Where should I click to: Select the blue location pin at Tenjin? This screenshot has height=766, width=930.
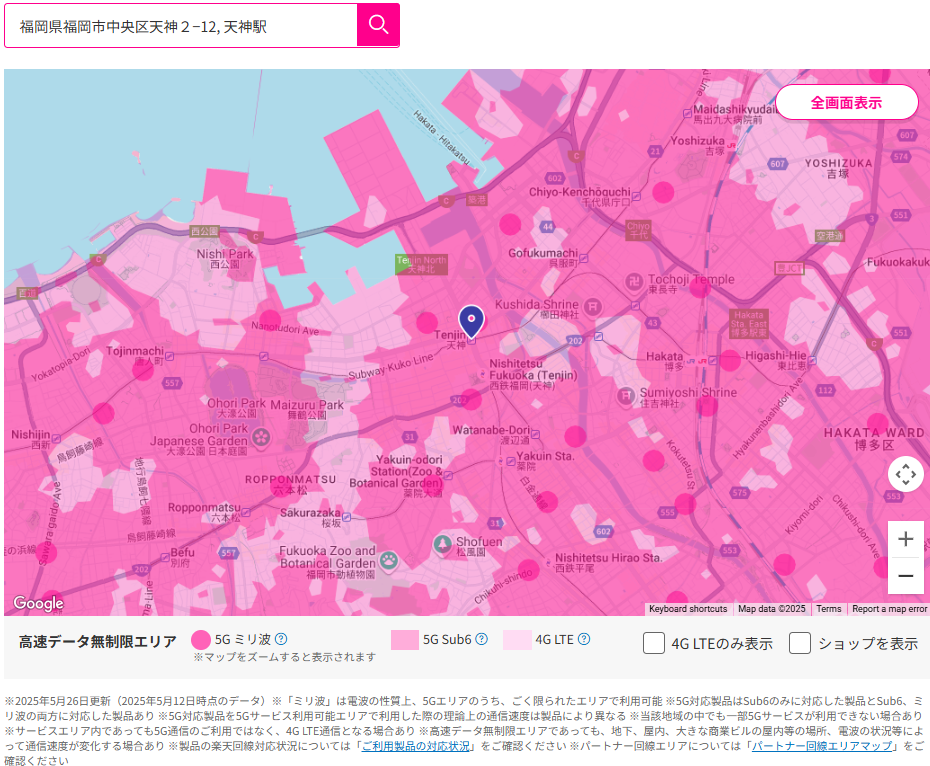pos(472,321)
